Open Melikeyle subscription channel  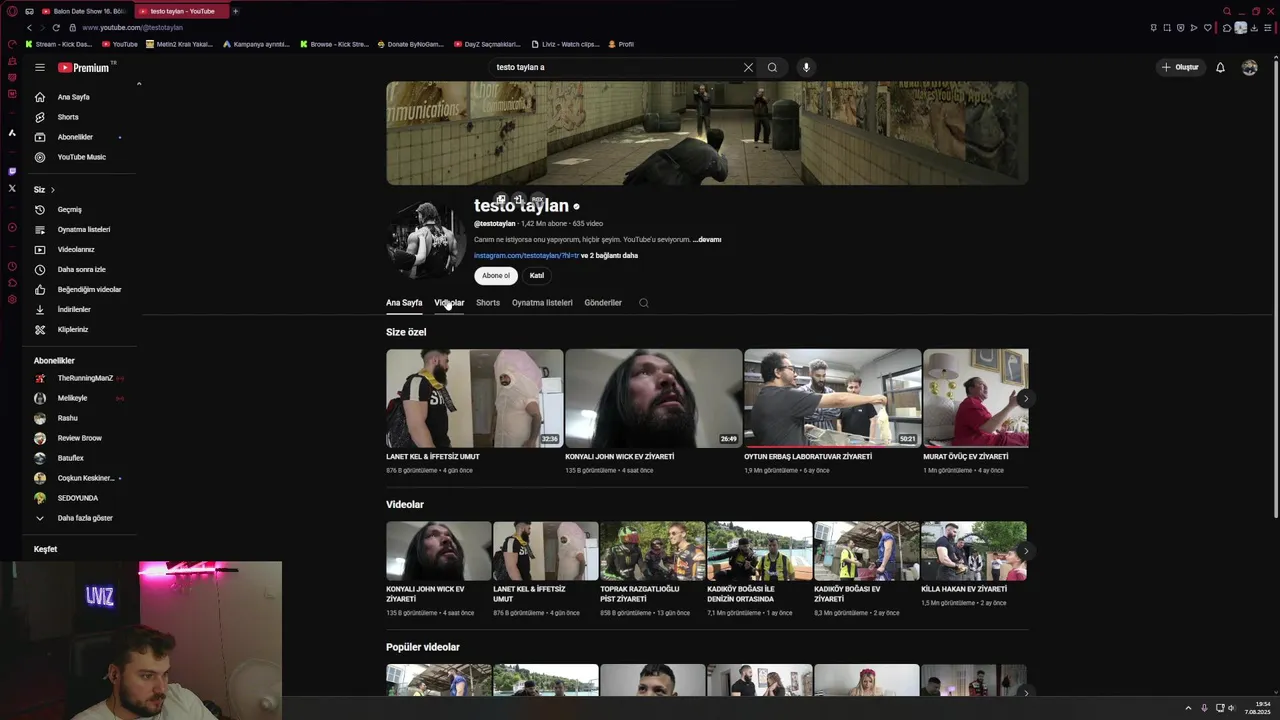[81, 398]
